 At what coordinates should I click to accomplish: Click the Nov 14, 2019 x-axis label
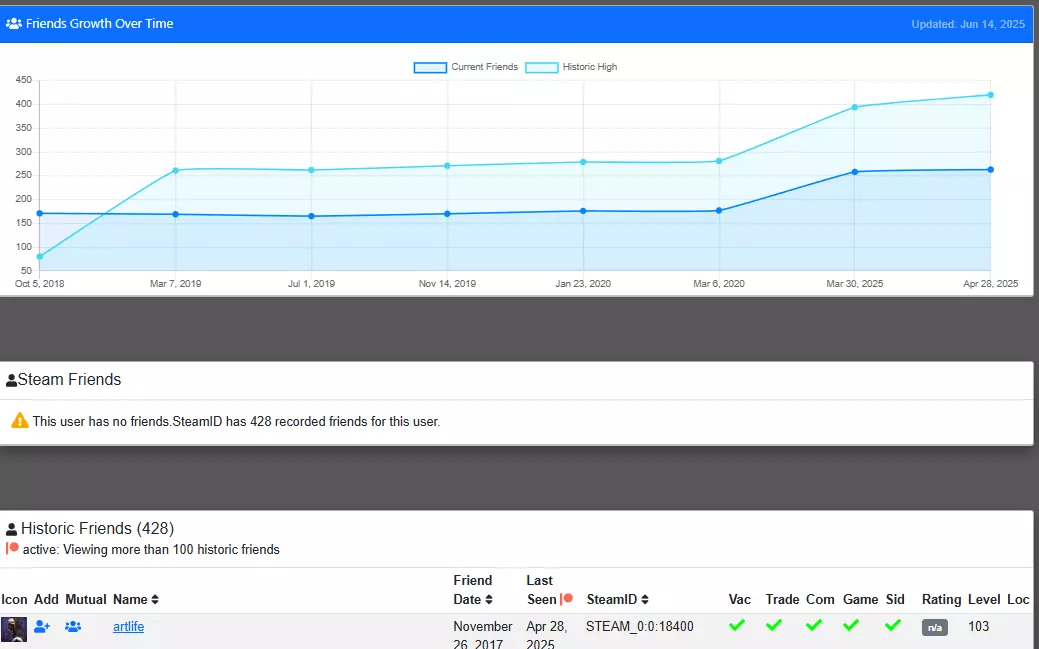point(447,284)
